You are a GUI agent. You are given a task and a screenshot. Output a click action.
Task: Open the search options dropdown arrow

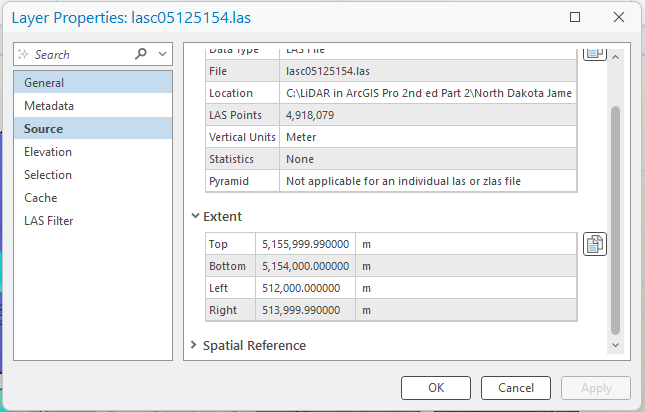162,54
